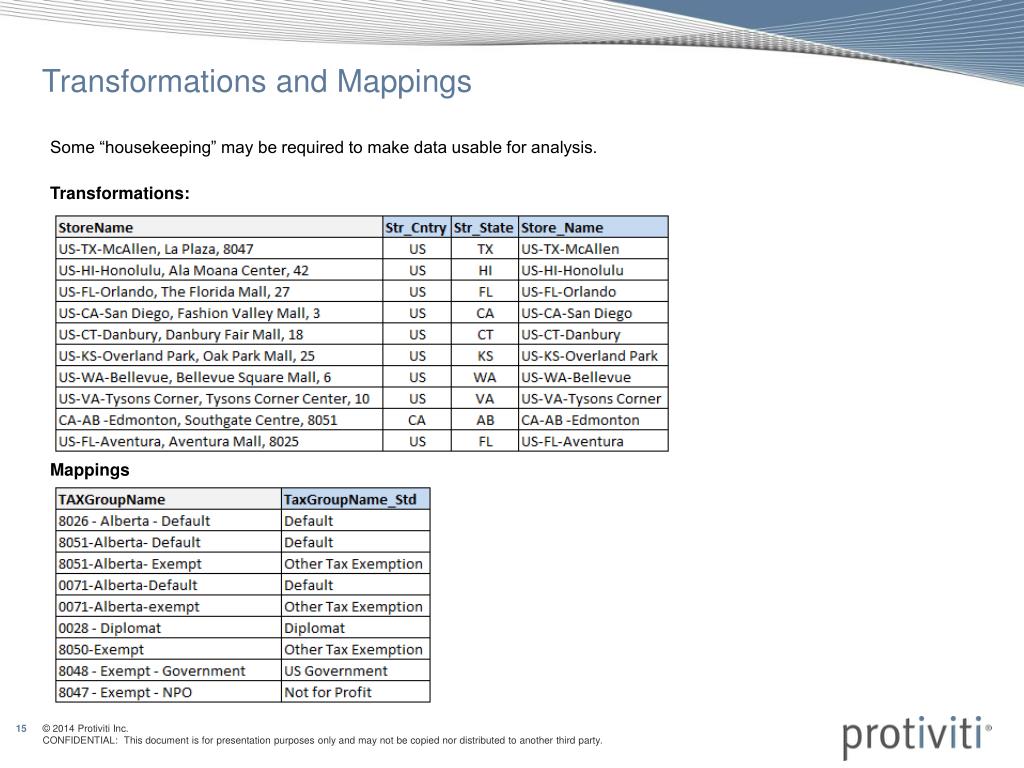Image resolution: width=1024 pixels, height=768 pixels.
Task: Click cell '0071-Alberta-Default'
Action: (168, 585)
